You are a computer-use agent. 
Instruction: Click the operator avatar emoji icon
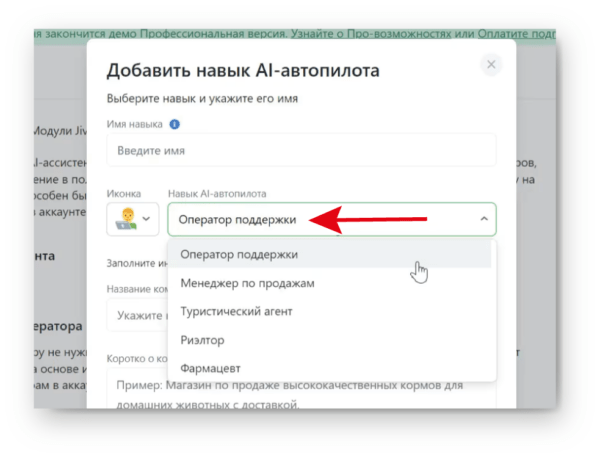(127, 219)
